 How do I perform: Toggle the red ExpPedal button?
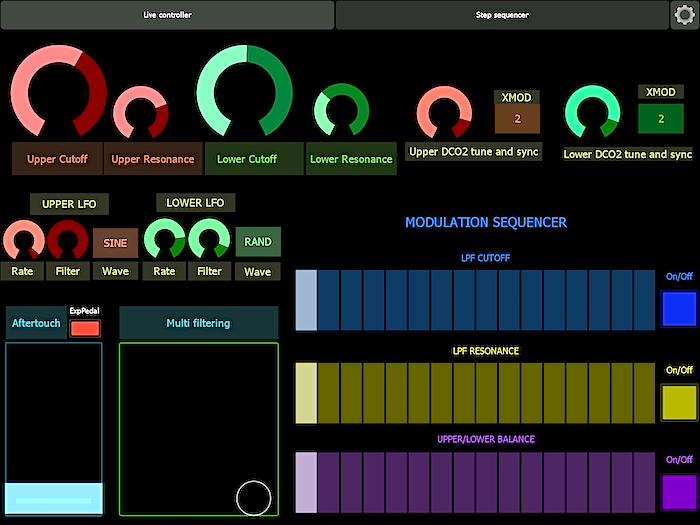[x=85, y=329]
